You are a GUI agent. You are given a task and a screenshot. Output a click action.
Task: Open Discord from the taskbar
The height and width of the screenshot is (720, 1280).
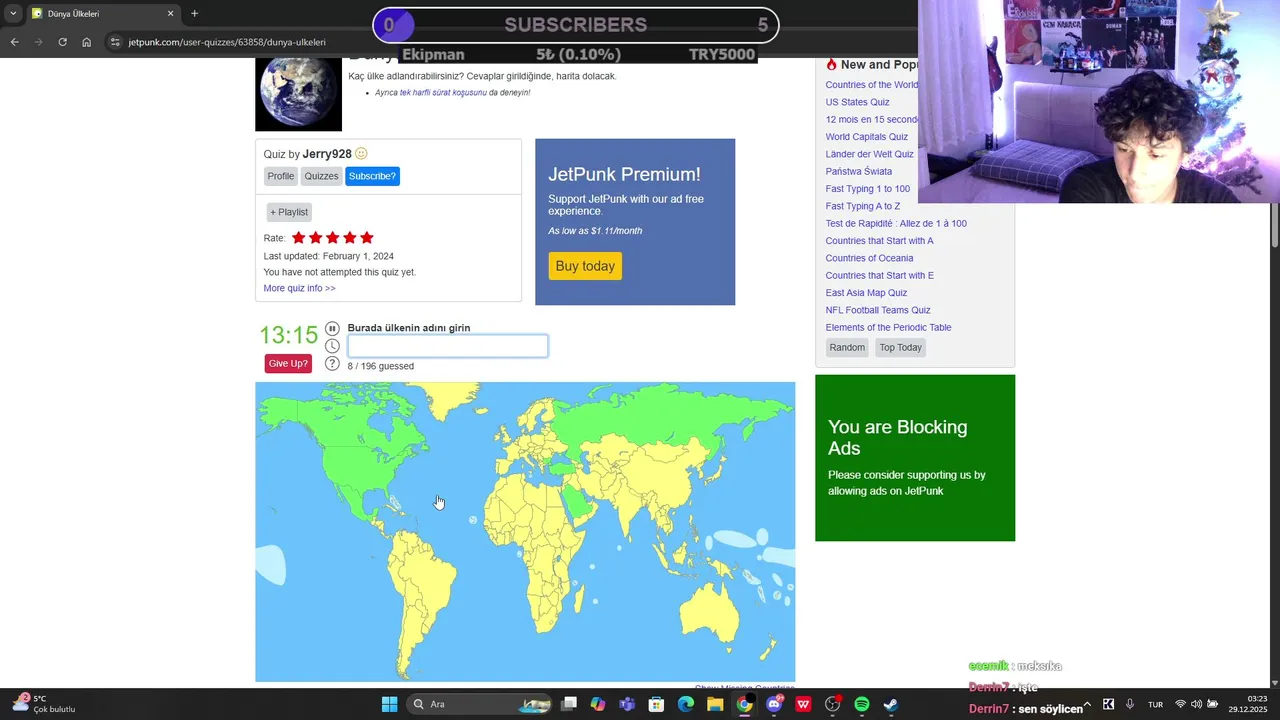(x=774, y=704)
